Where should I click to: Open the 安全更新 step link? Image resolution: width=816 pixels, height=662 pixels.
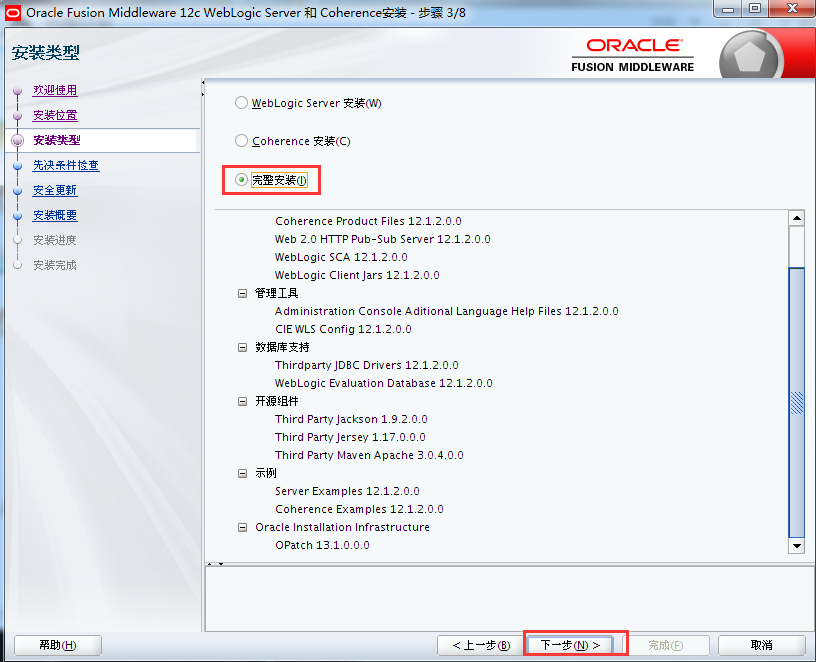pyautogui.click(x=55, y=190)
